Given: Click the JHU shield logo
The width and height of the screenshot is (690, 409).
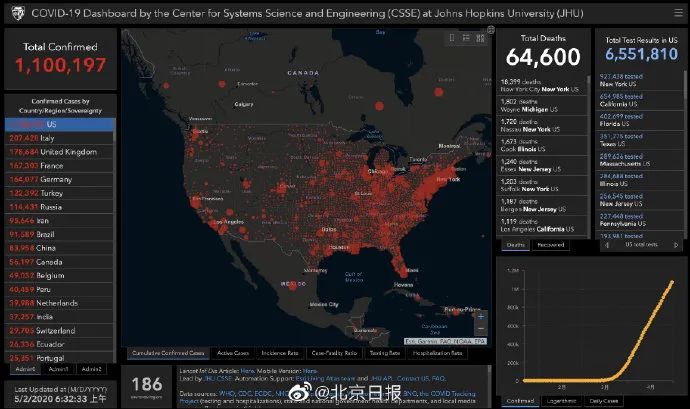Looking at the screenshot, I should click(x=18, y=13).
